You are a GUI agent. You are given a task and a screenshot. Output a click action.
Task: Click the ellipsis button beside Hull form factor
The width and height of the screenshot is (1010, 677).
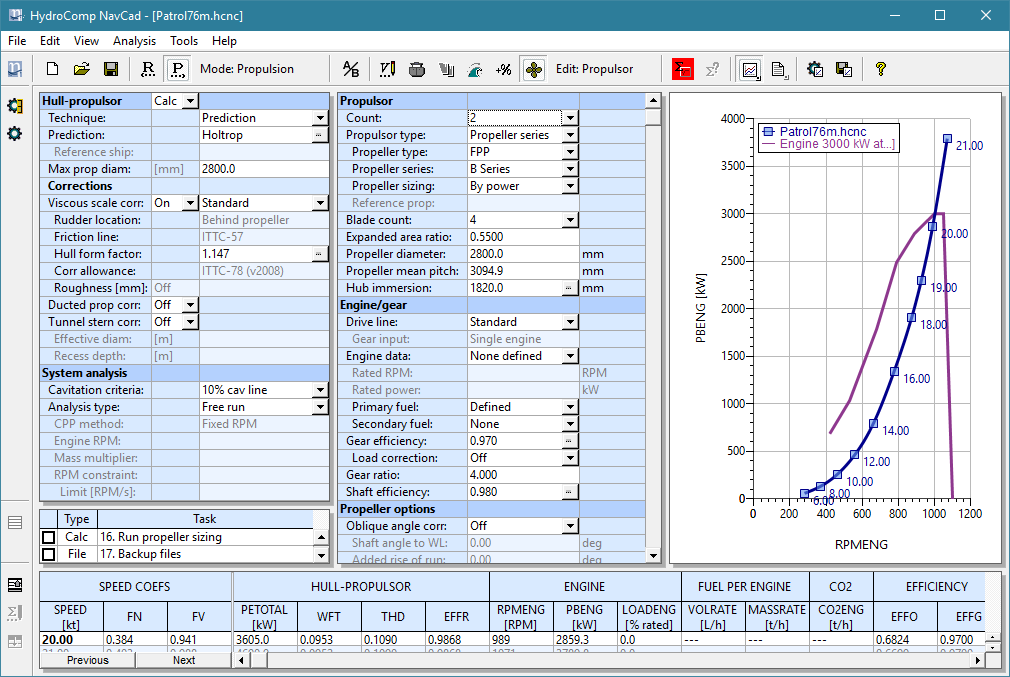318,254
